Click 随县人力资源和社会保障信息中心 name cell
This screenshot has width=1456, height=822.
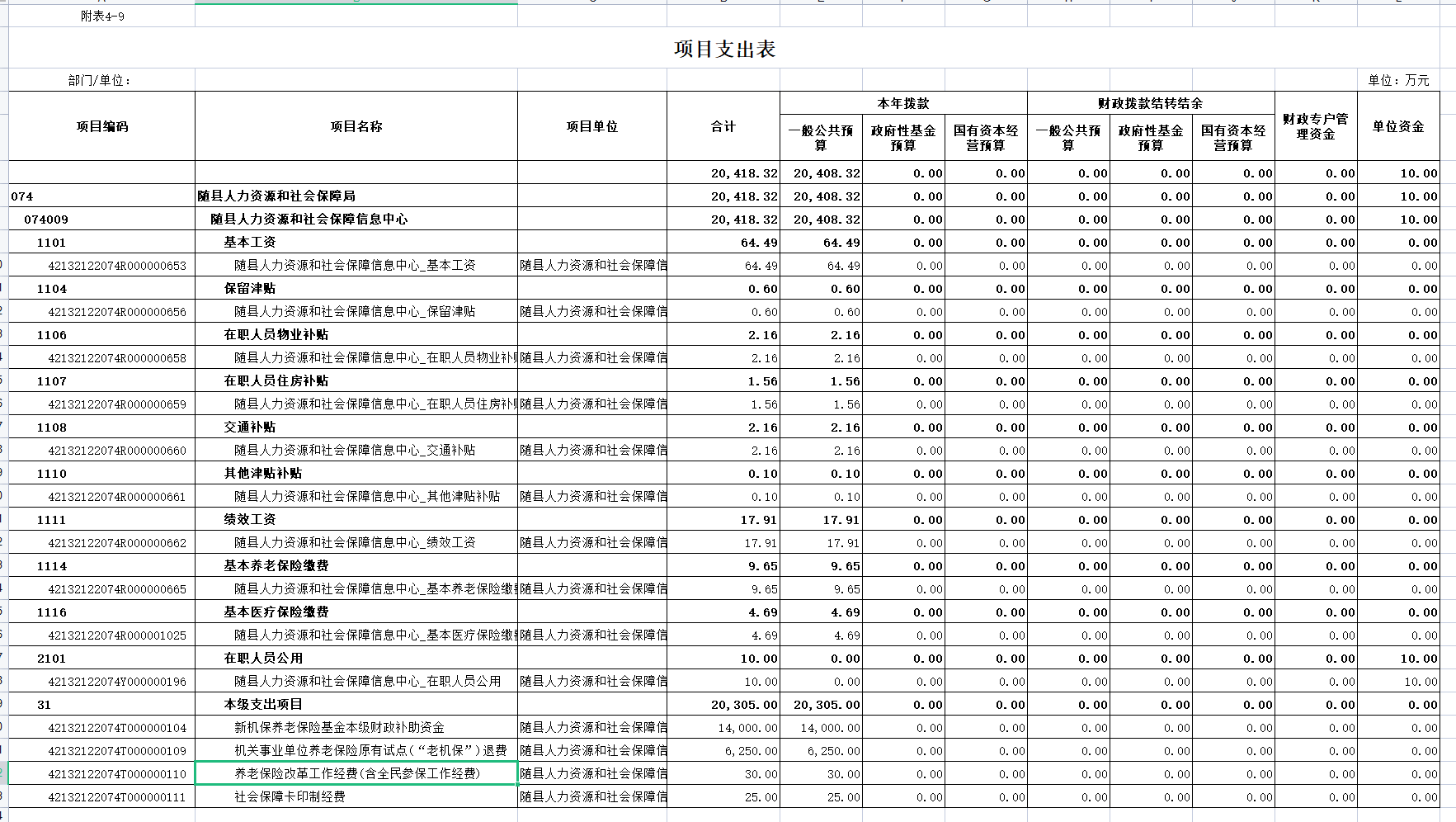356,220
